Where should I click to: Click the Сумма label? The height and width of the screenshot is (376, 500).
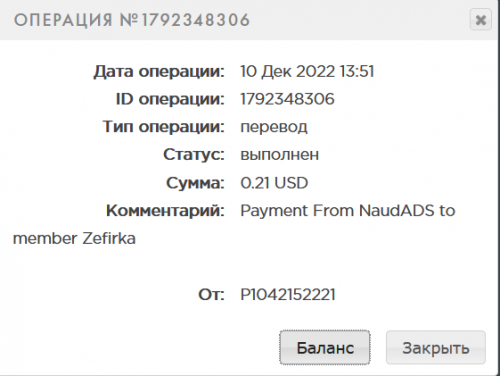tap(195, 183)
